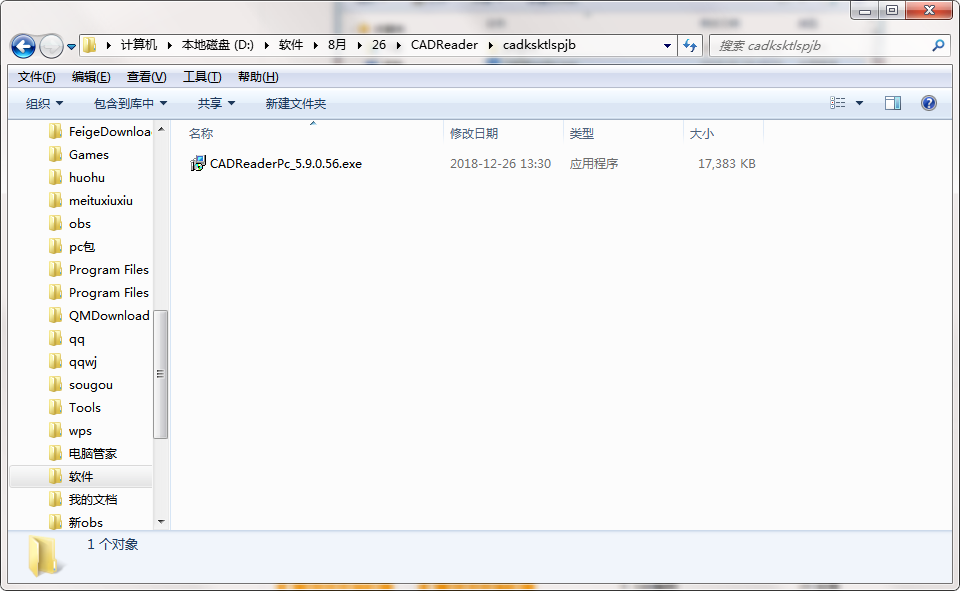960x591 pixels.
Task: Click the change view icon
Action: coord(838,103)
